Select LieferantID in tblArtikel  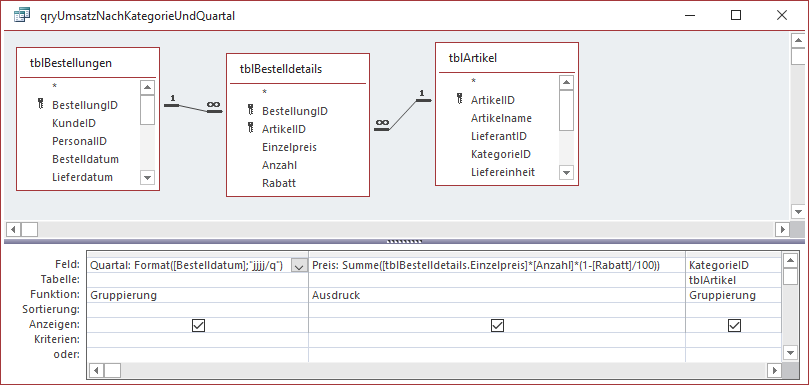(498, 136)
